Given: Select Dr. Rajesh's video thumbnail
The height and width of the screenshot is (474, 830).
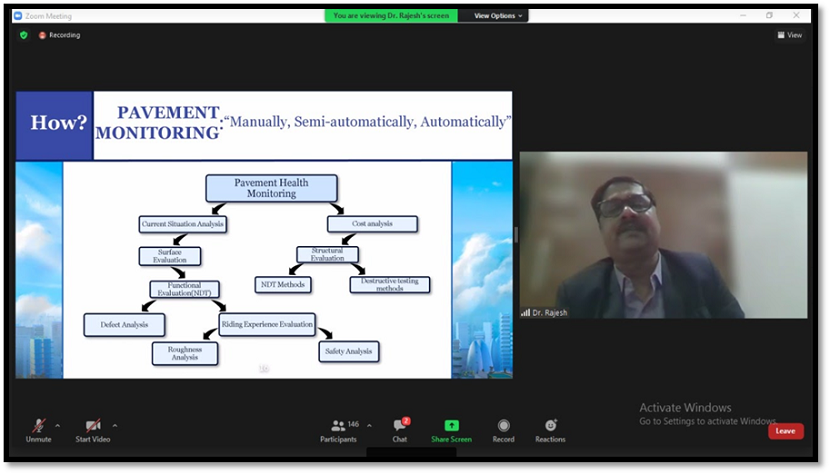Looking at the screenshot, I should [x=663, y=235].
